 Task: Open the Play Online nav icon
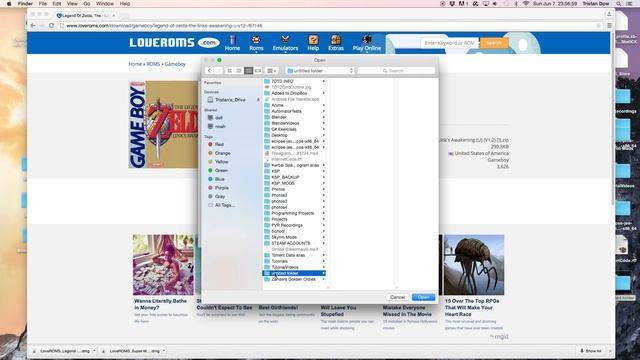pyautogui.click(x=367, y=43)
